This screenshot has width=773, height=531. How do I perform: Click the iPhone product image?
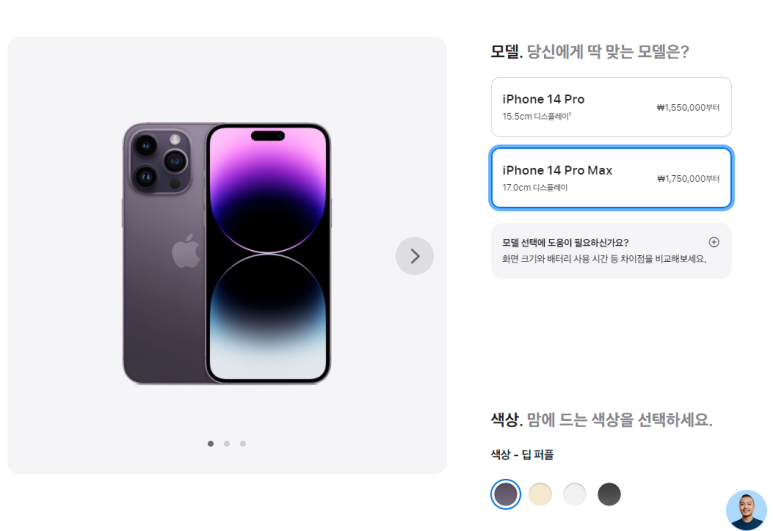click(227, 253)
